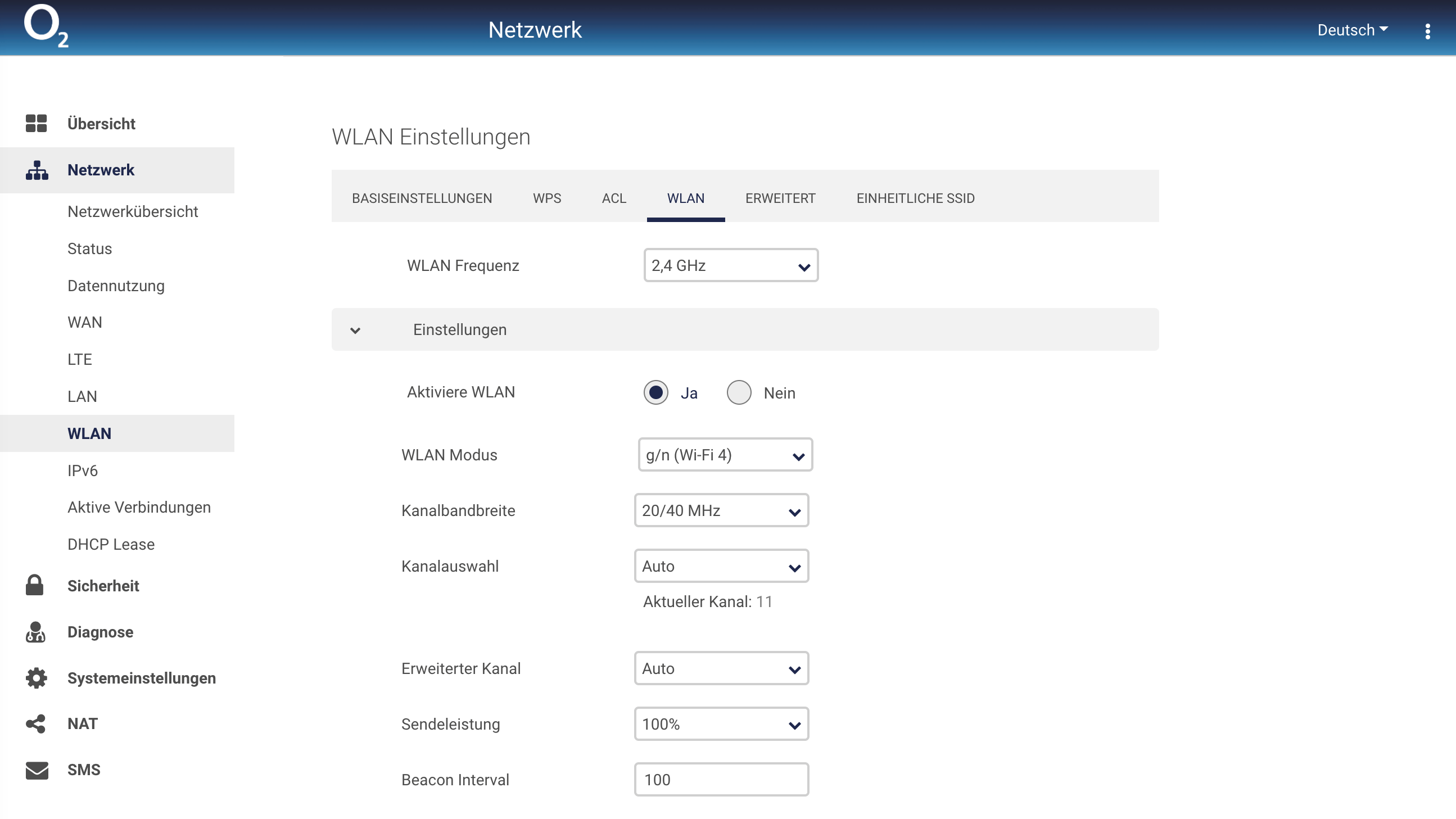Switch to the ERWEITERT tab
Screen dimensions: 1456x819
[780, 198]
